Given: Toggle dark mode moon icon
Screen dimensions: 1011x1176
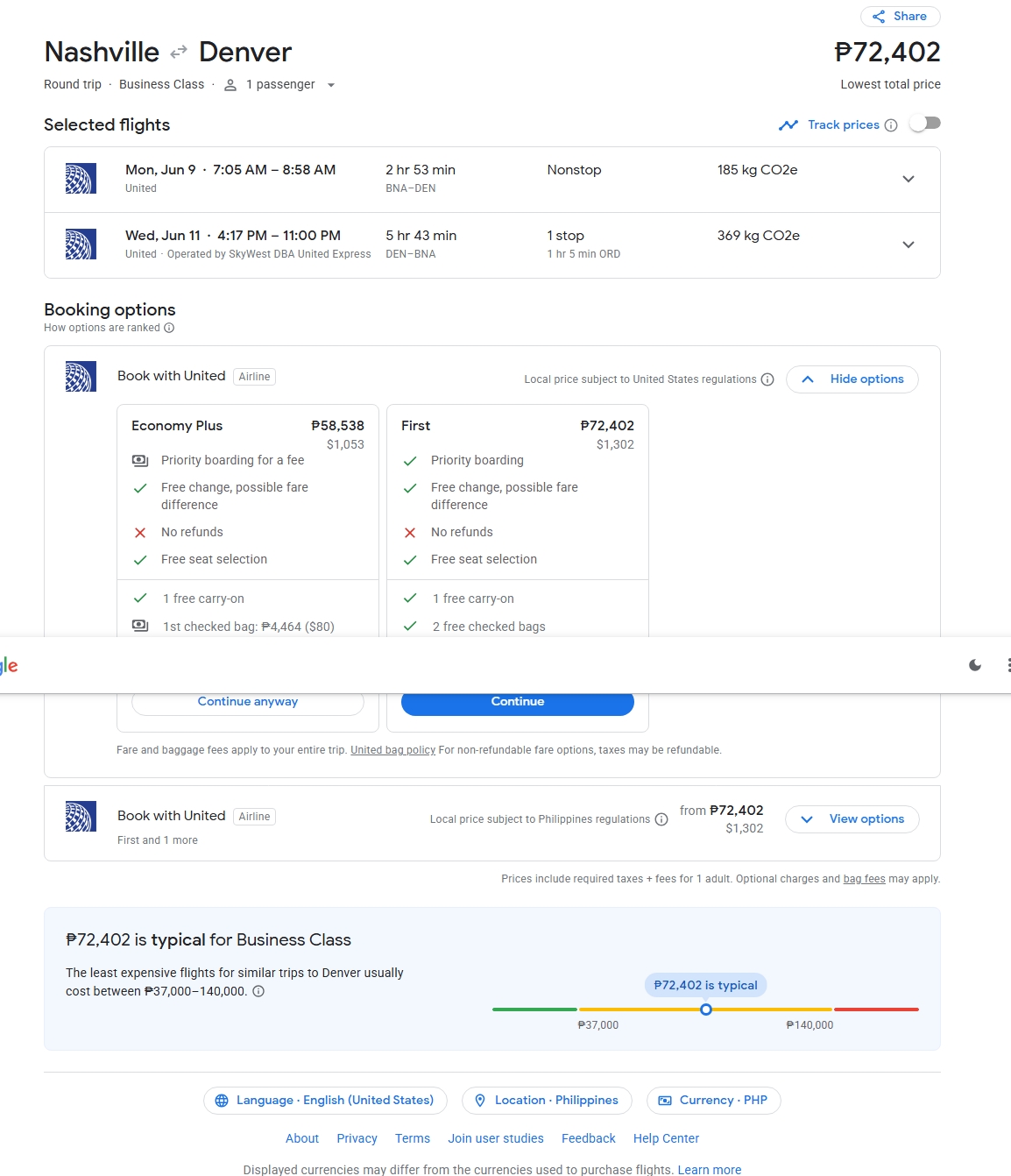Looking at the screenshot, I should [x=975, y=666].
